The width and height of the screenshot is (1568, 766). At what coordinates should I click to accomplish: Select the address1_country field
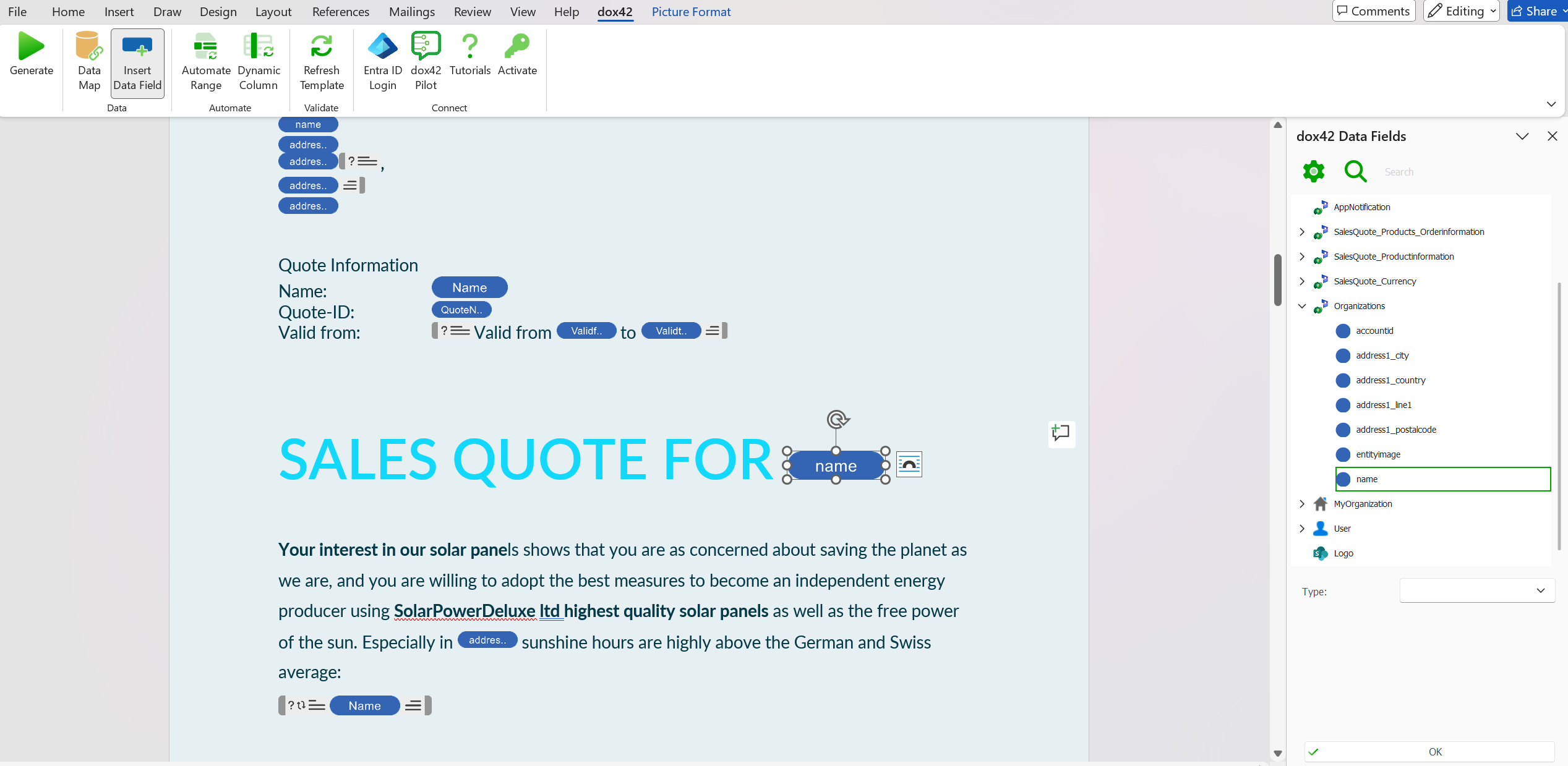pos(1390,380)
